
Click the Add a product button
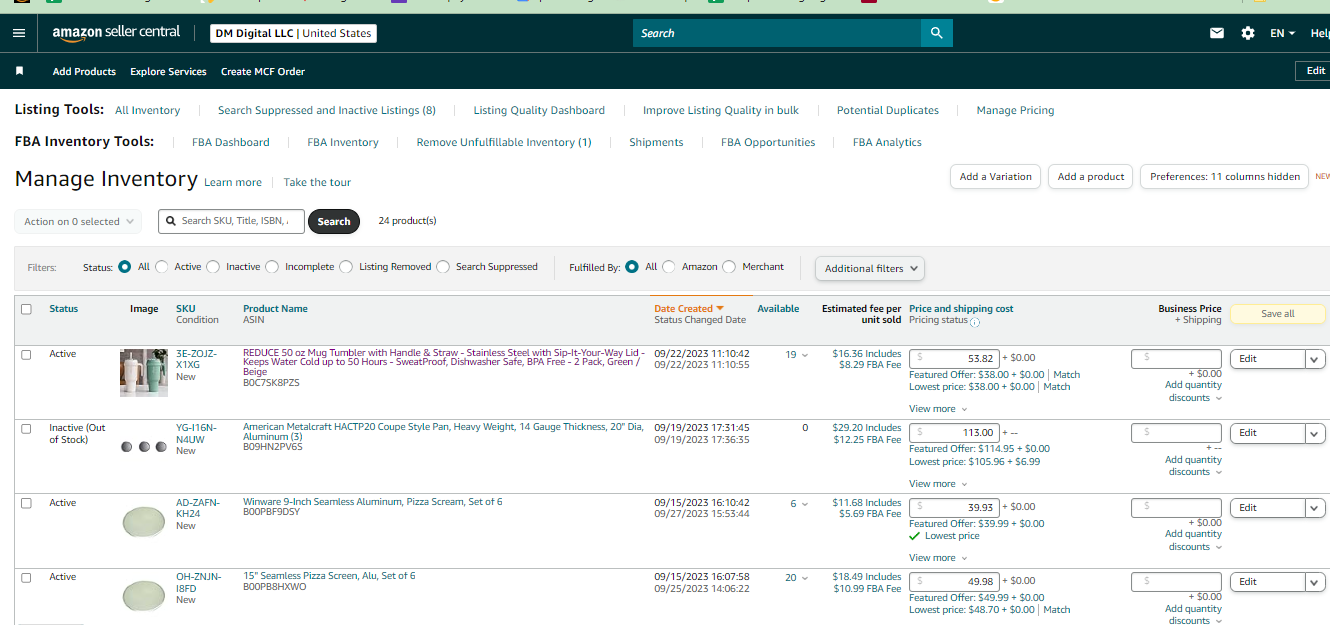click(1091, 177)
